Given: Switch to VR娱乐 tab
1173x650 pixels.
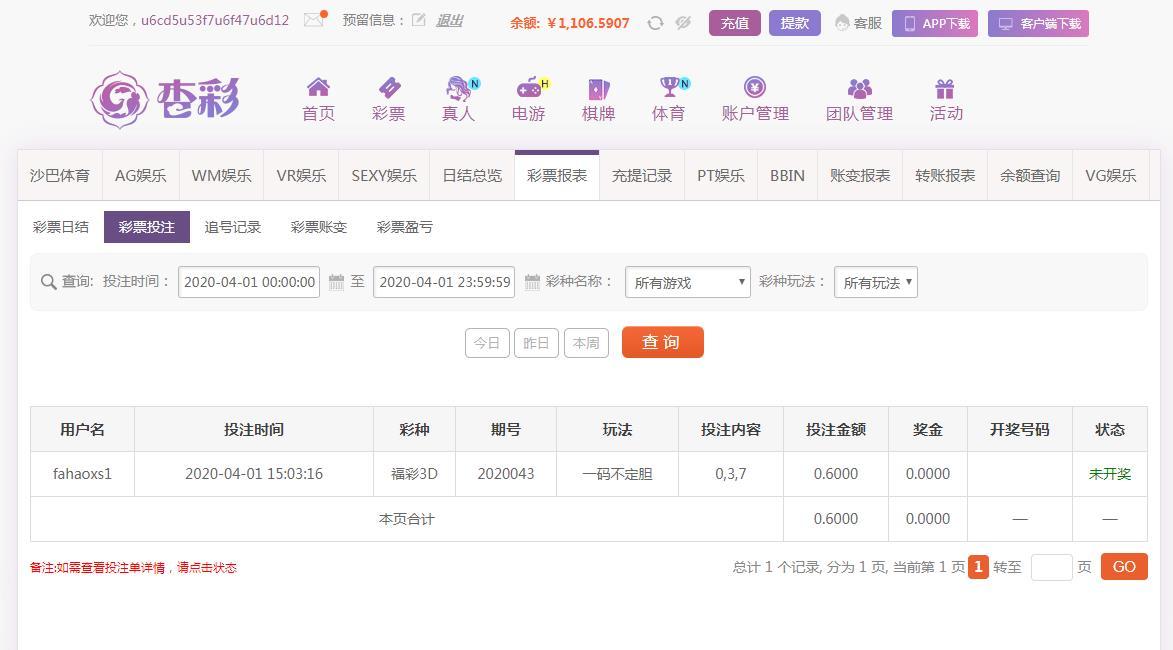Looking at the screenshot, I should coord(301,176).
